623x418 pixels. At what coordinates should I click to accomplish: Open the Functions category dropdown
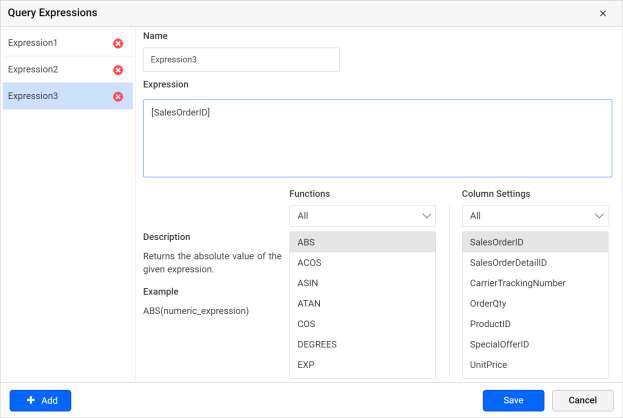click(x=362, y=216)
